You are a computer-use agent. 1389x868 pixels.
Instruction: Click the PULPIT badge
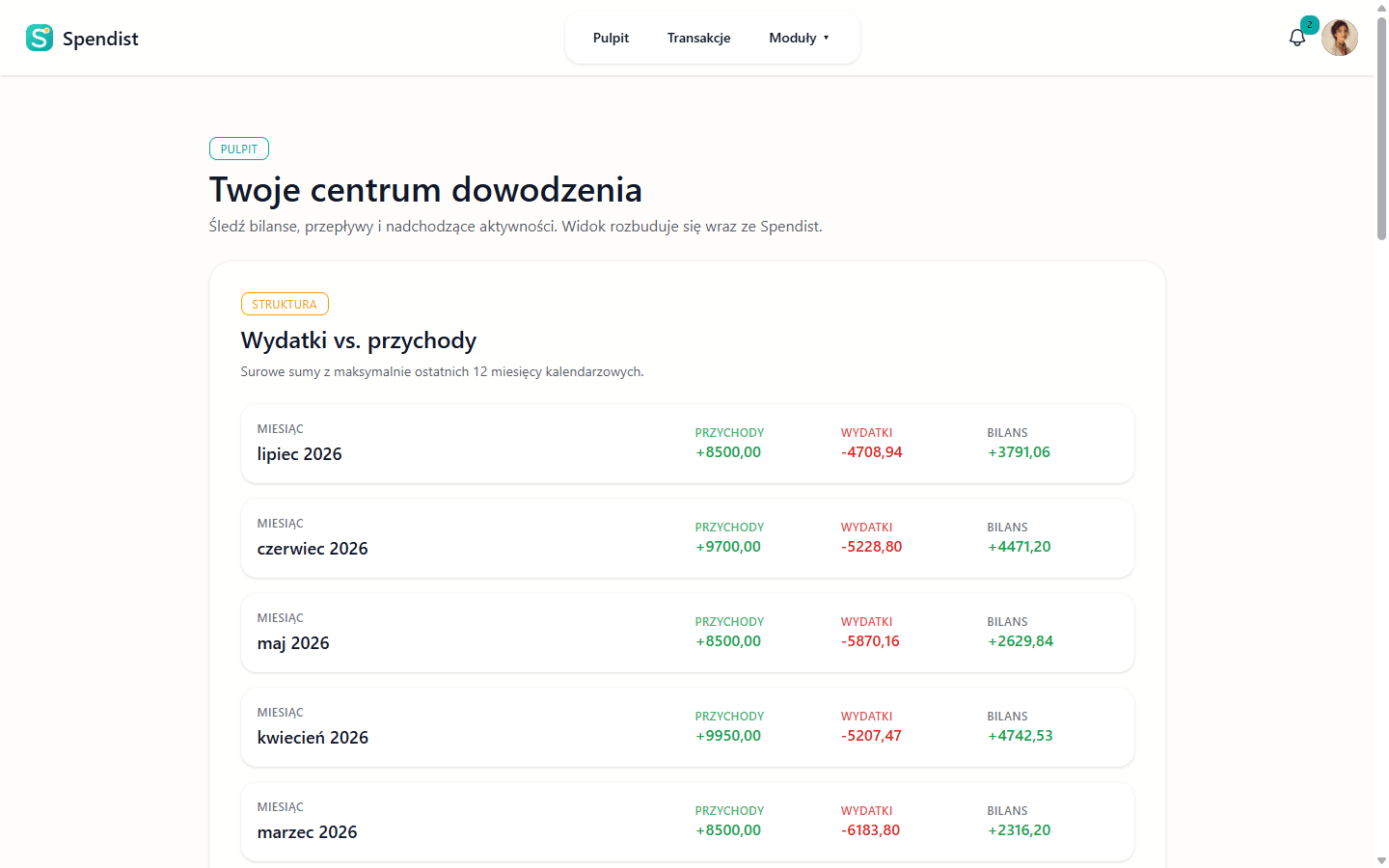(239, 149)
